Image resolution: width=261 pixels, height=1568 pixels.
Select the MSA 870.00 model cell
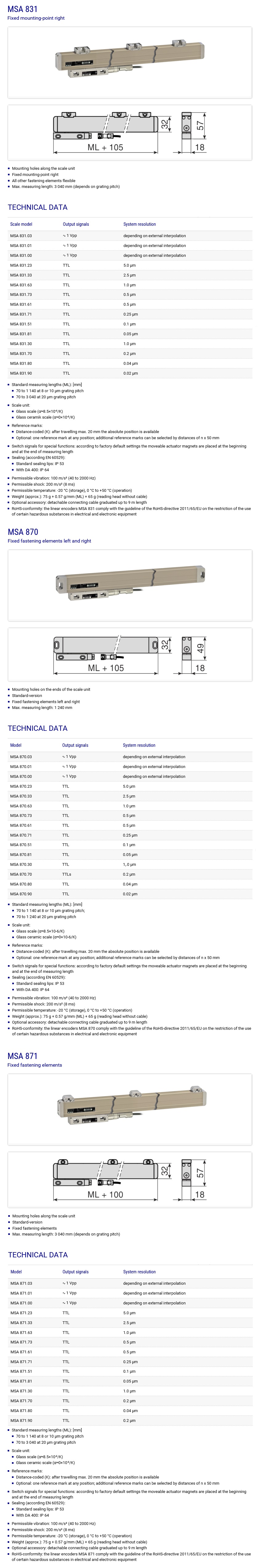coord(21,776)
